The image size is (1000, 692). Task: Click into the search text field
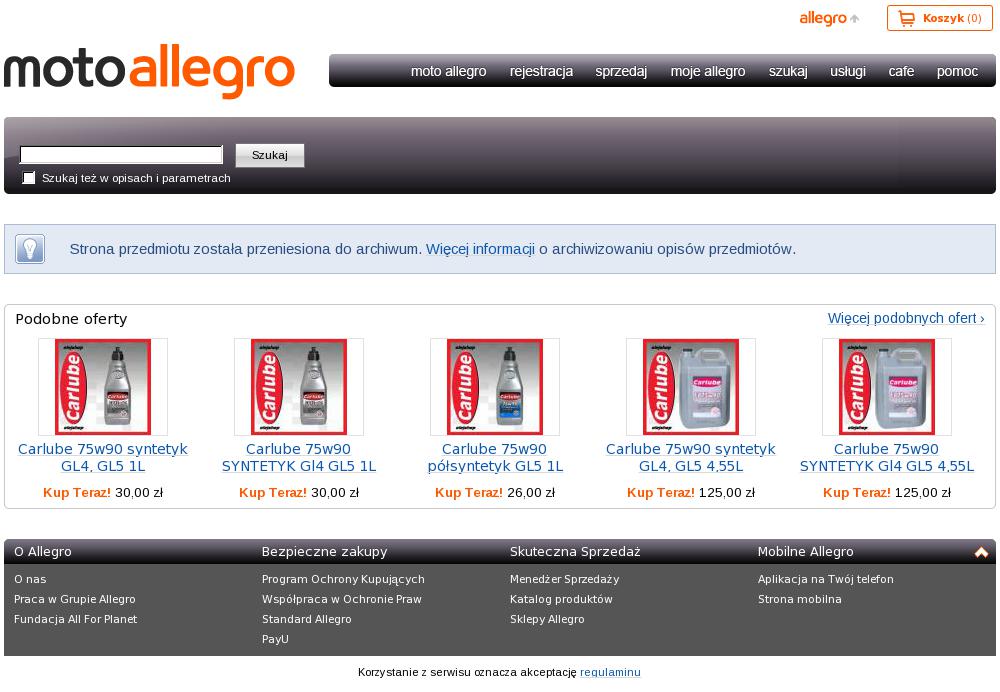tap(121, 154)
